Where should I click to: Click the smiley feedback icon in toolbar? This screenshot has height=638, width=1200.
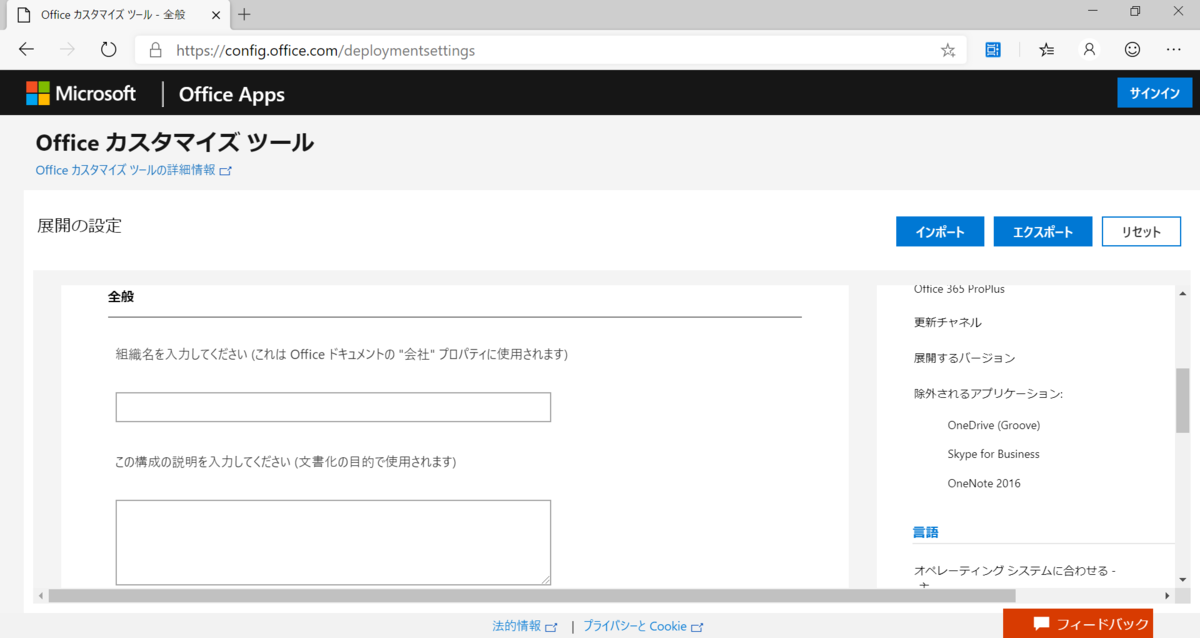pos(1132,50)
